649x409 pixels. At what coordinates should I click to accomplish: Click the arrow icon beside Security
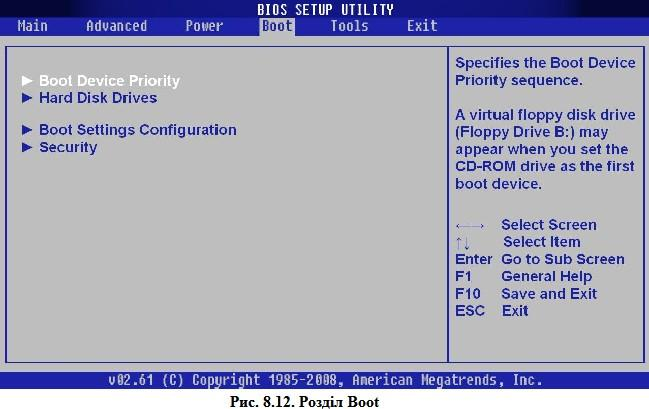27,147
